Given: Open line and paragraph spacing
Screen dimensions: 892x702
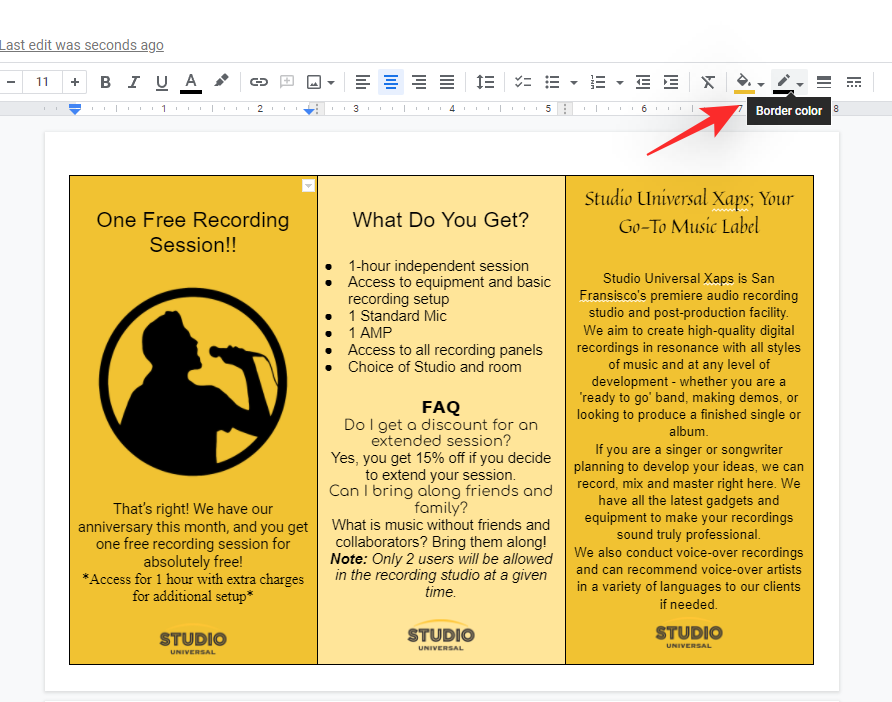Looking at the screenshot, I should tap(485, 82).
